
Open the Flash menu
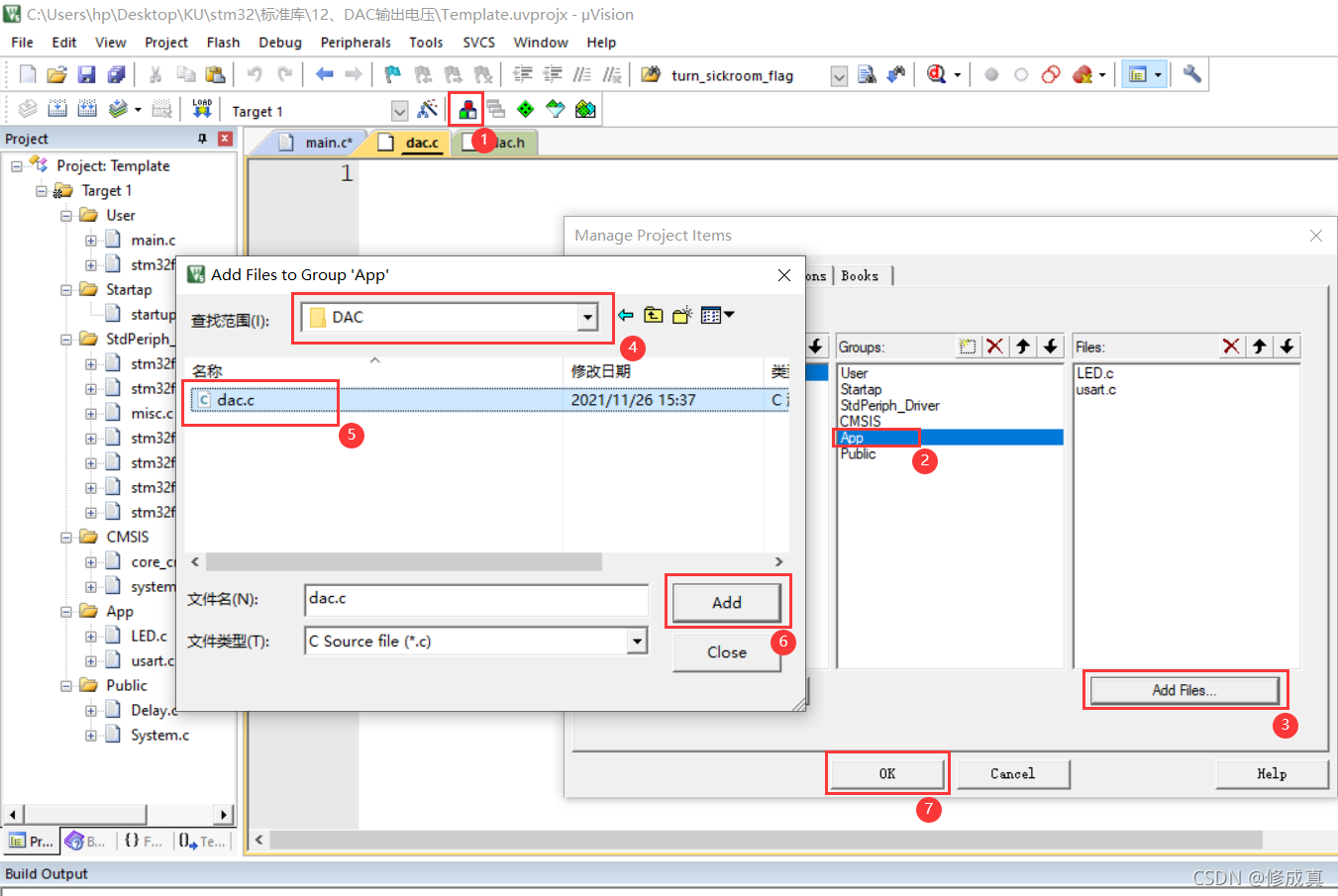pyautogui.click(x=223, y=43)
